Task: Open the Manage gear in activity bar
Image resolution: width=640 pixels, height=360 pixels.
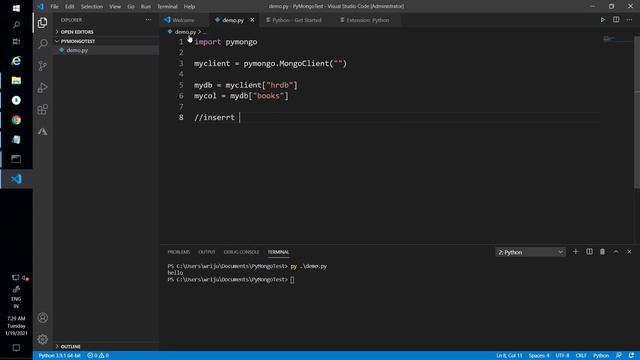Action: (42, 339)
